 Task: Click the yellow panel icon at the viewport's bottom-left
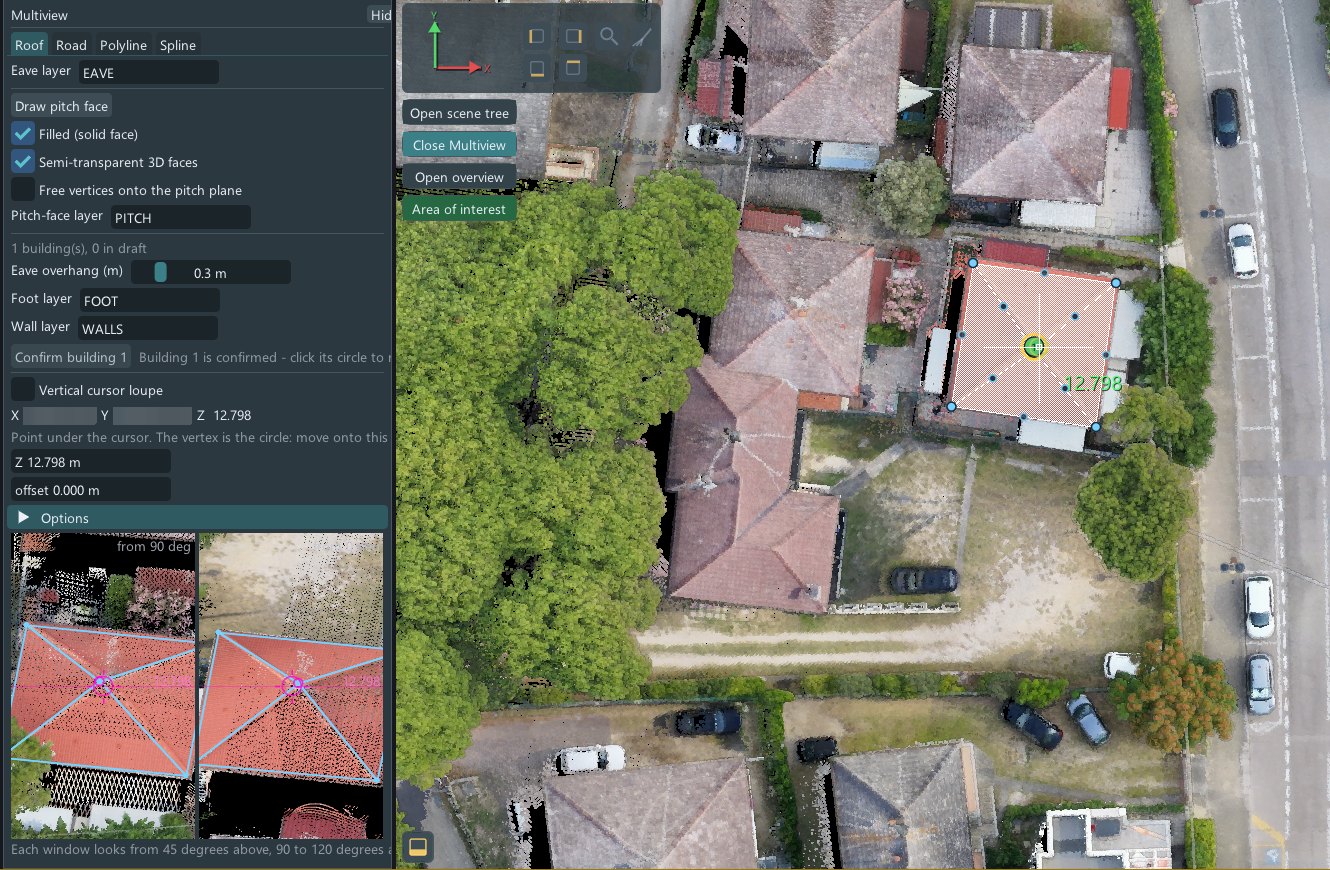click(x=418, y=847)
